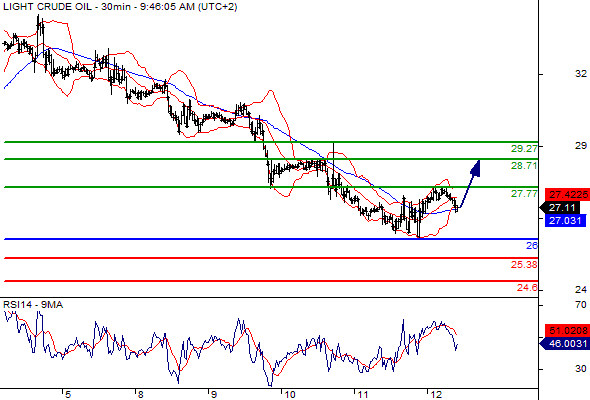The width and height of the screenshot is (590, 400).
Task: Click the red 51.0208 RSI value tag
Action: (x=567, y=330)
